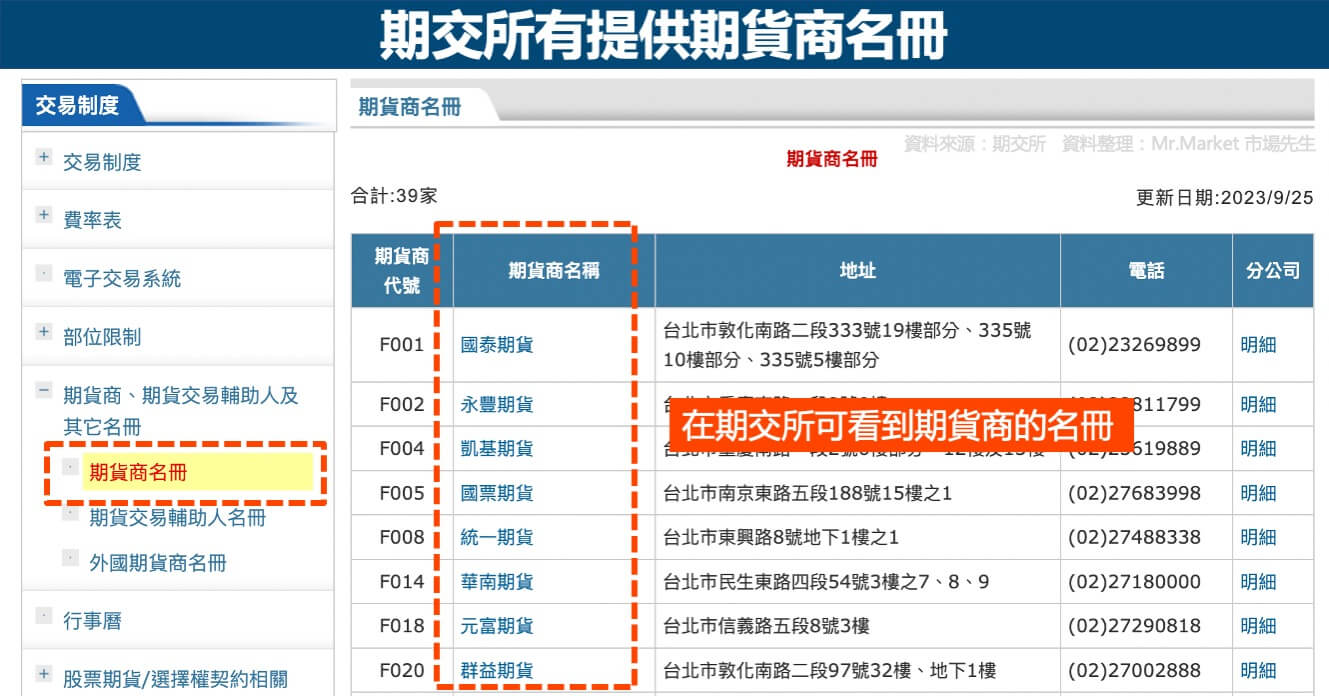Image resolution: width=1329 pixels, height=696 pixels.
Task: Click address 台北市民生東路四段54號3樓之7、8、9
Action: (826, 582)
